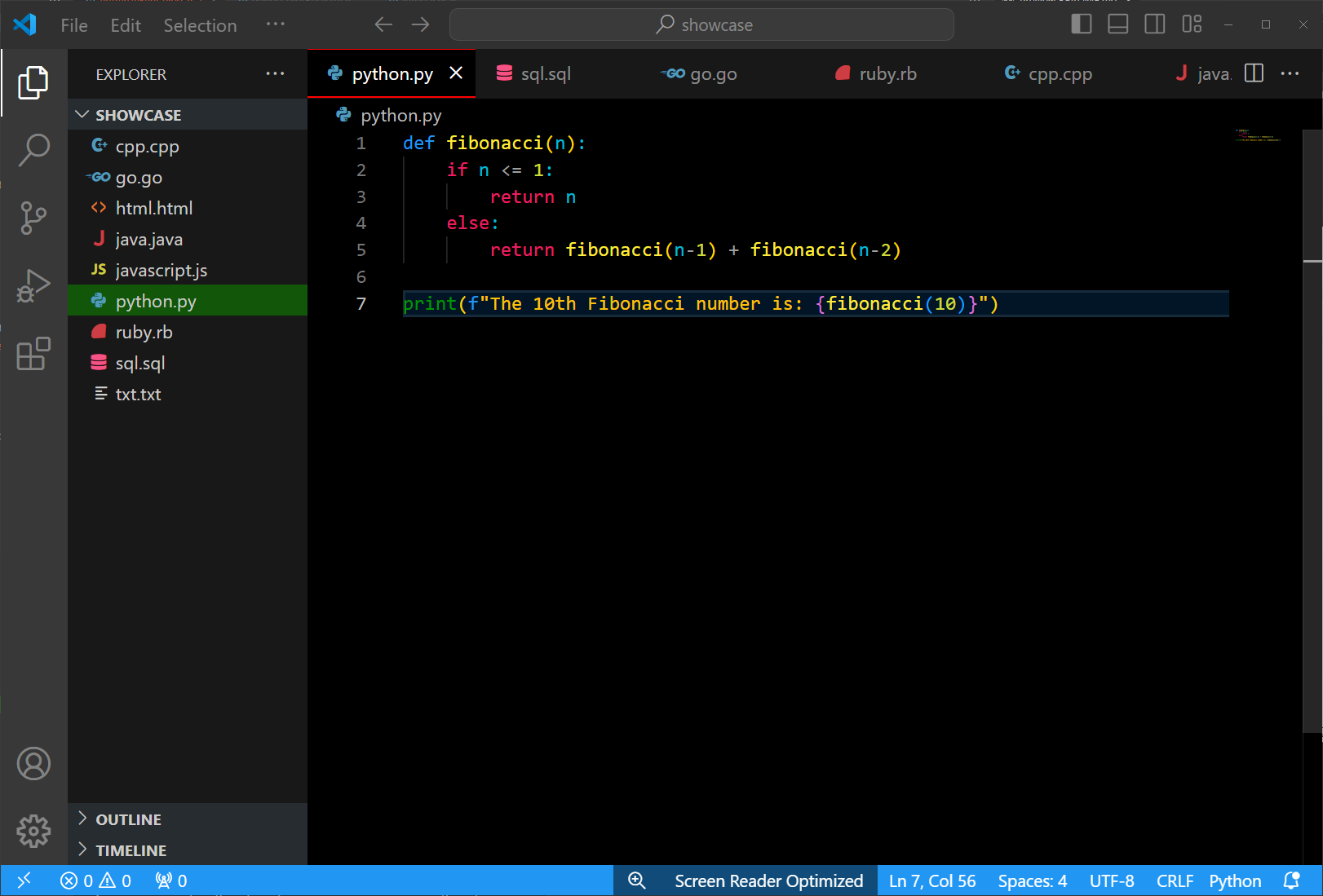Go back with the left arrow
This screenshot has height=896, width=1323.
click(383, 24)
